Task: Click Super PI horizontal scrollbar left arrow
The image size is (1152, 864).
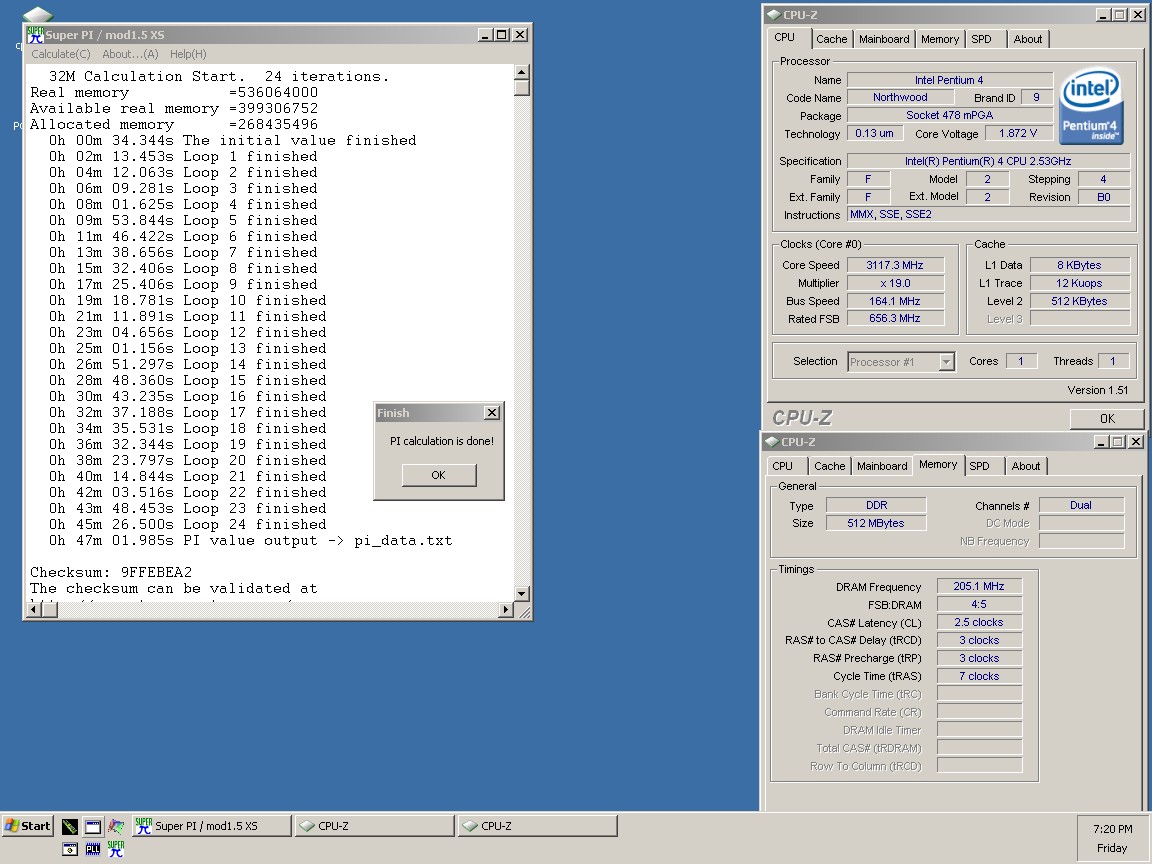Action: [x=33, y=610]
